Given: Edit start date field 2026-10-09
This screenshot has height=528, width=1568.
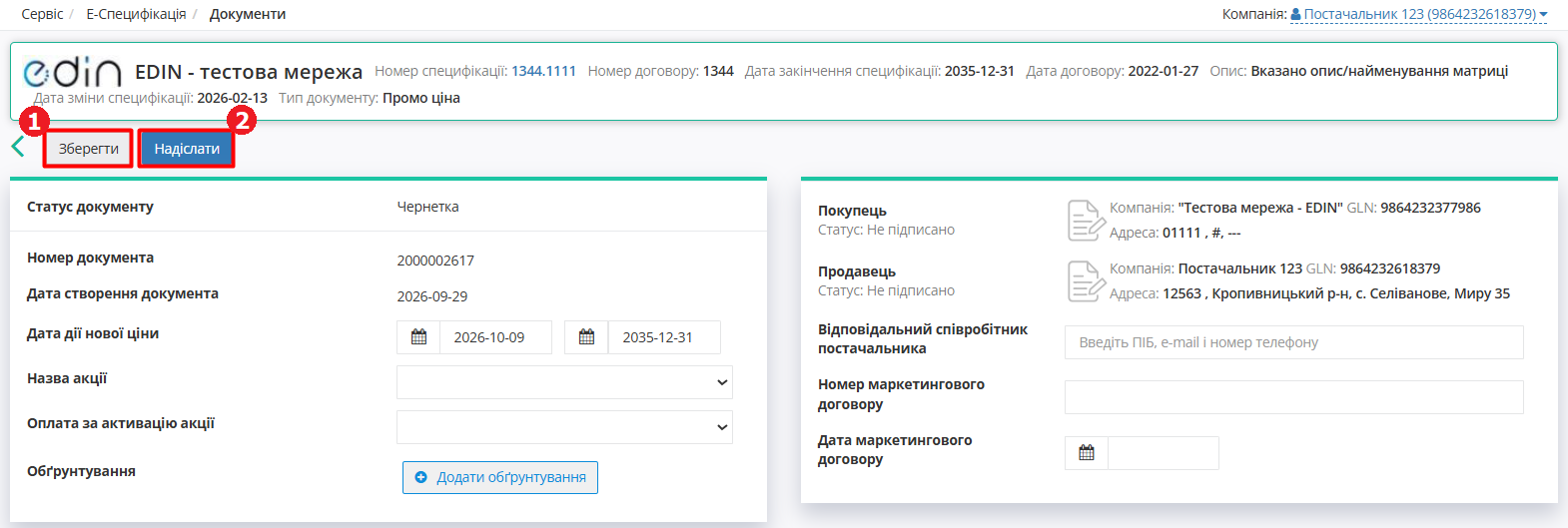Looking at the screenshot, I should point(496,337).
